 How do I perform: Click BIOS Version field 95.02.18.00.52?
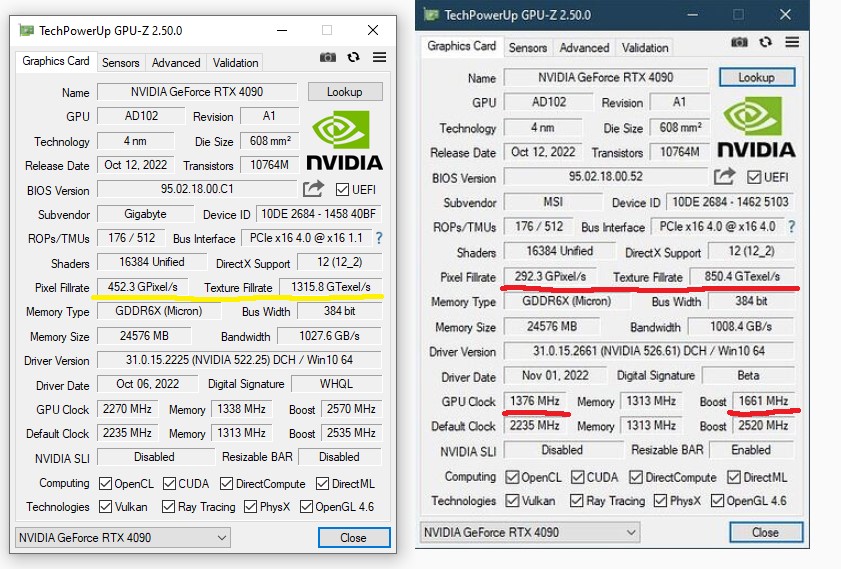[x=606, y=176]
